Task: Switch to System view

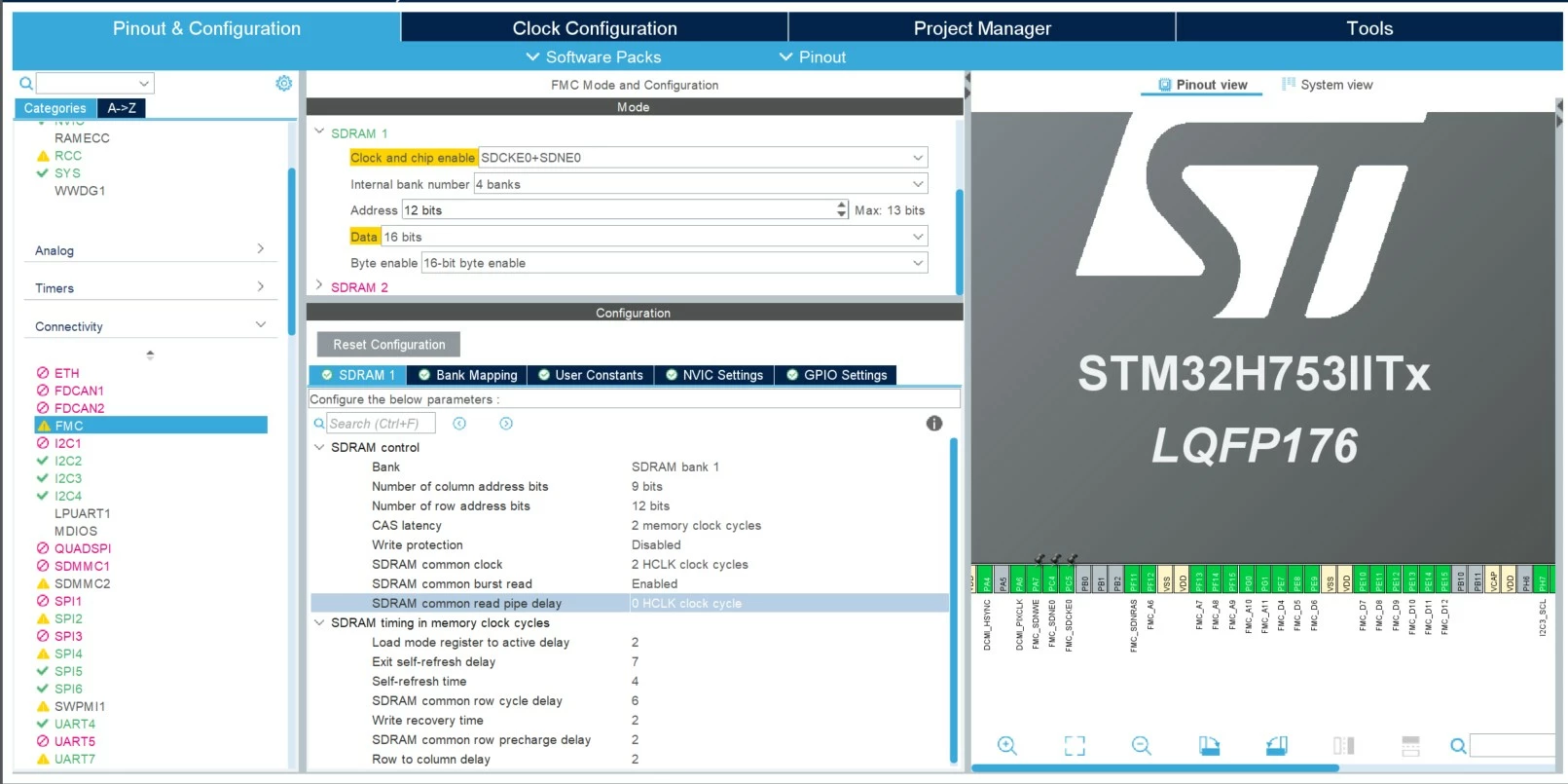Action: [x=1328, y=85]
